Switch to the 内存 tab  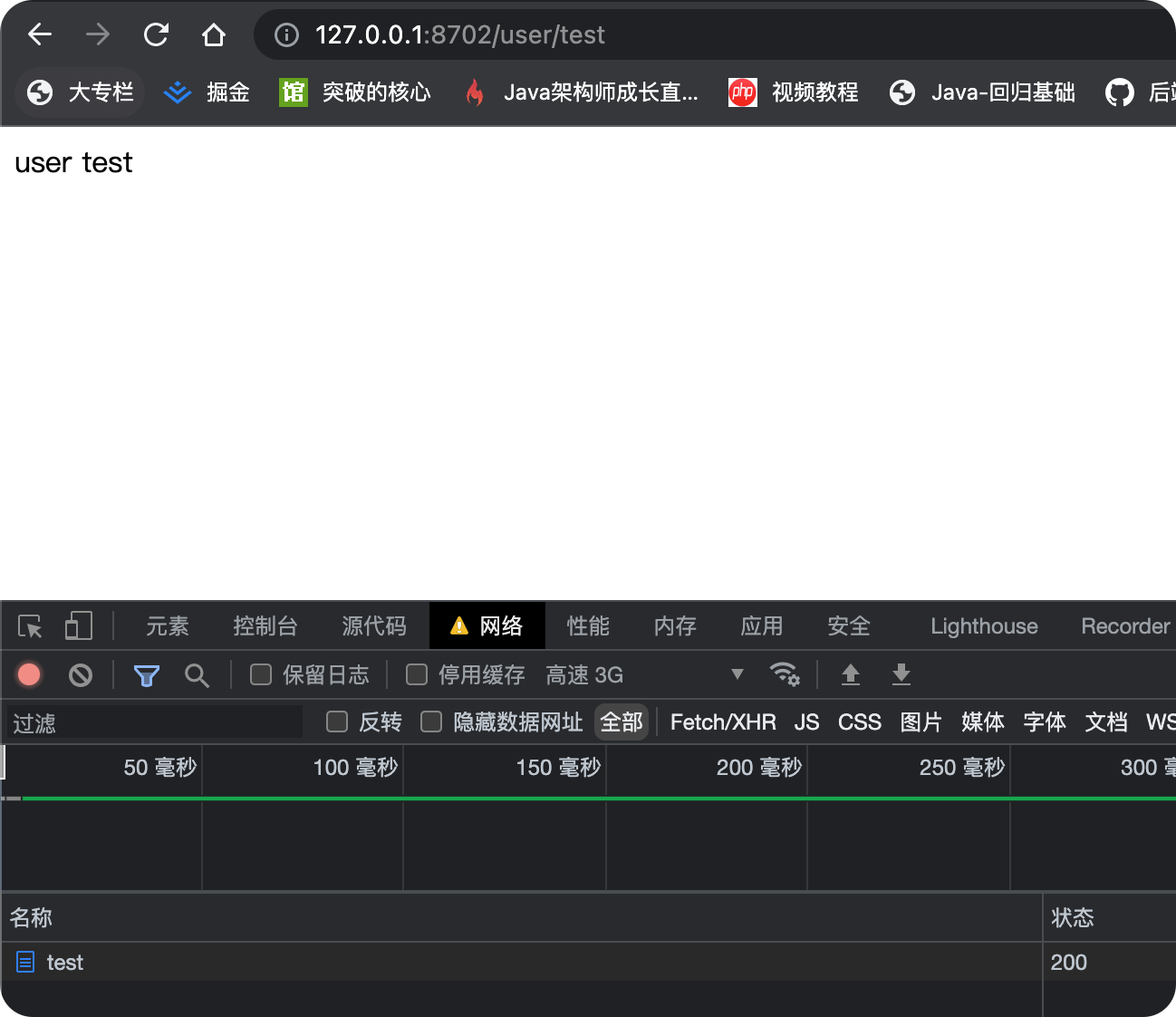click(x=675, y=626)
